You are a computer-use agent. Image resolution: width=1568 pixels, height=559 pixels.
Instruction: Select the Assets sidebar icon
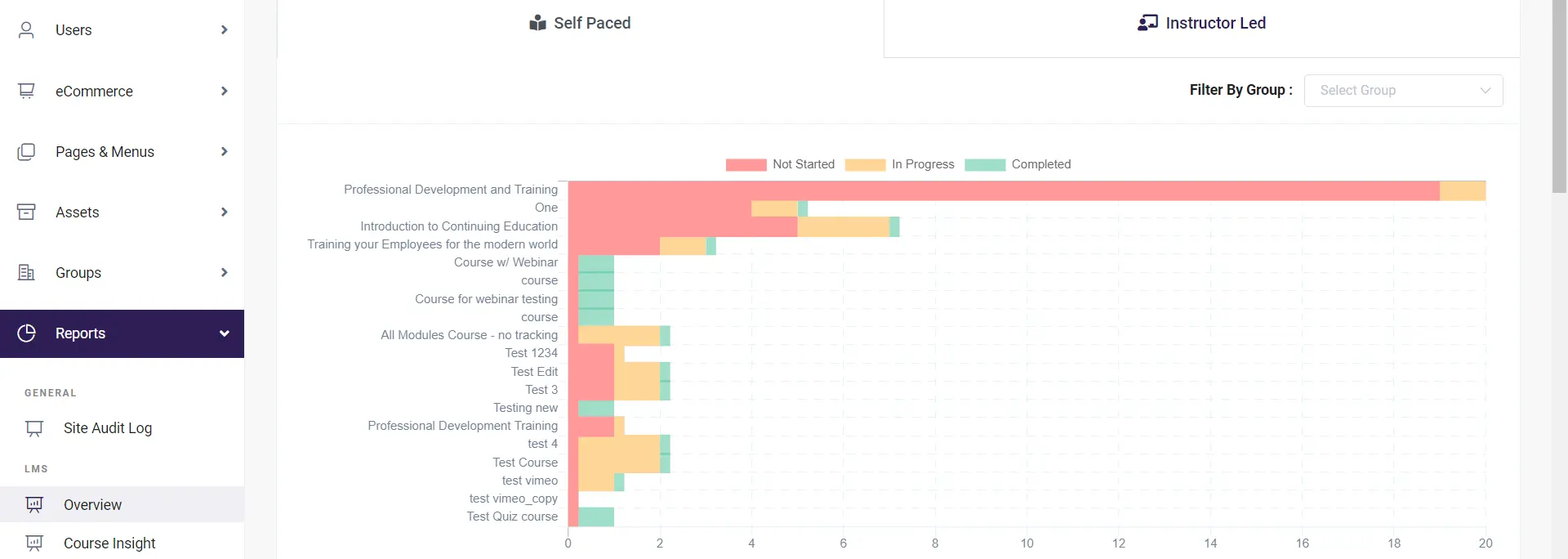click(27, 212)
